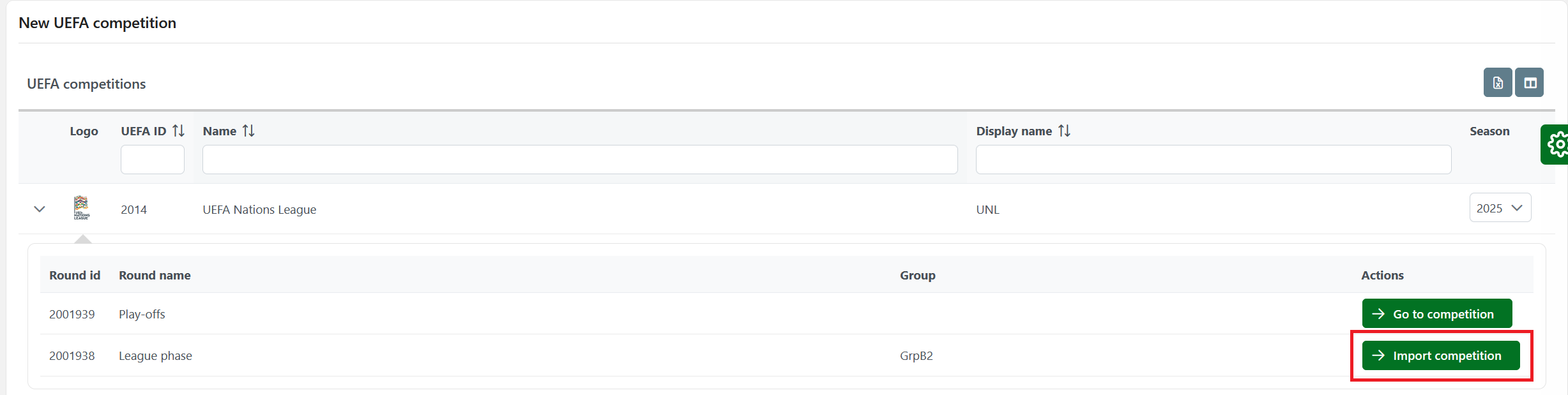The image size is (1568, 395).
Task: Click the 2014 UEFA ID cell
Action: [x=133, y=209]
